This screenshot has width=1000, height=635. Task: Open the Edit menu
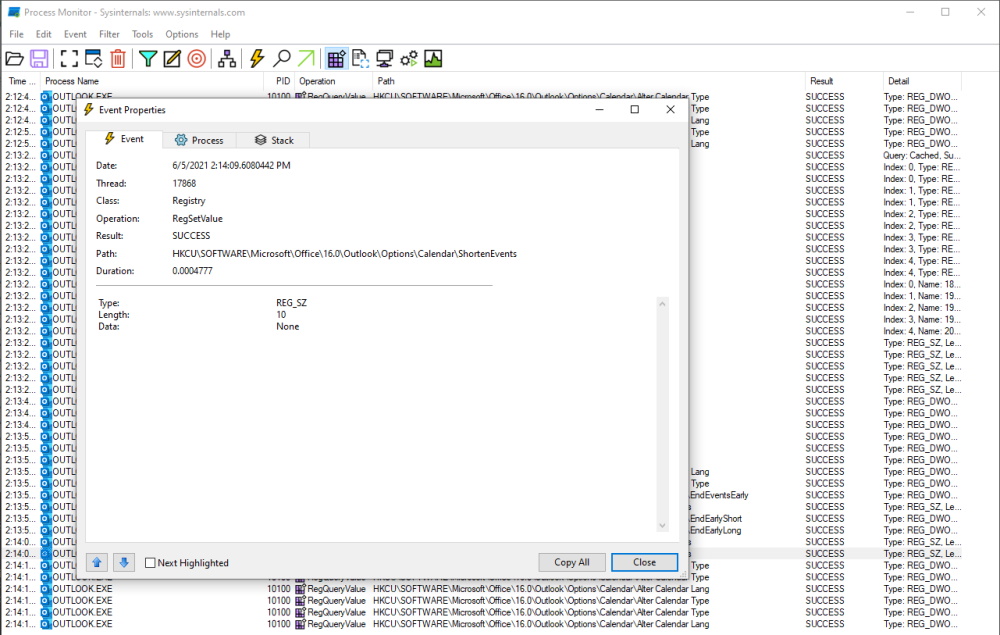tap(43, 34)
